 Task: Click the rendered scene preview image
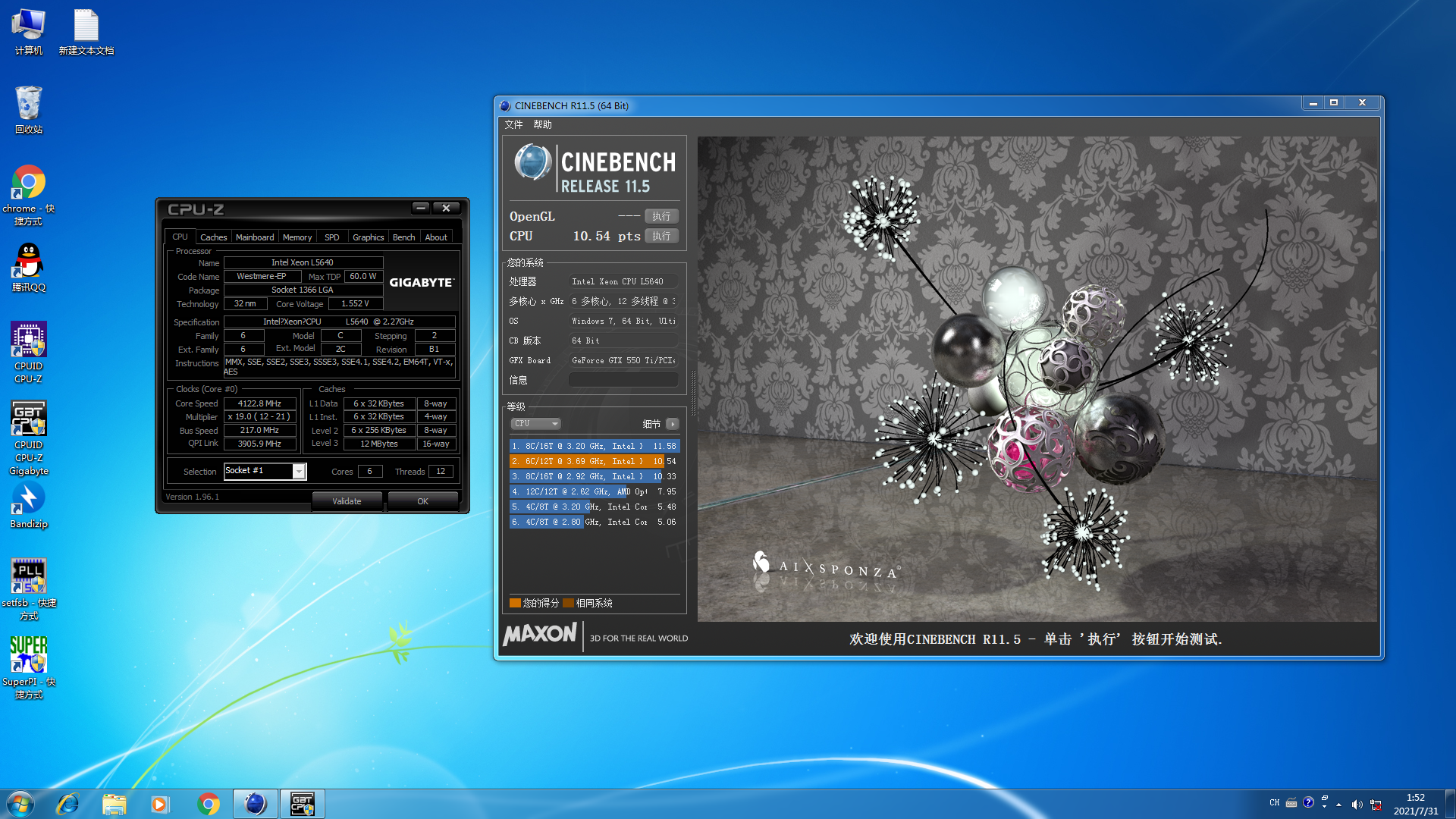pyautogui.click(x=1037, y=379)
